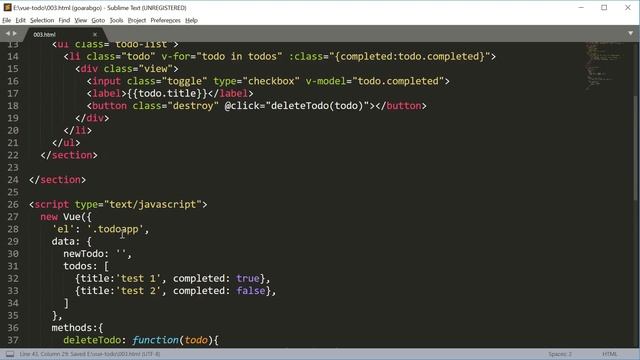This screenshot has width=640, height=360.
Task: Click 'text/javascript' on line 26
Action: (x=153, y=204)
